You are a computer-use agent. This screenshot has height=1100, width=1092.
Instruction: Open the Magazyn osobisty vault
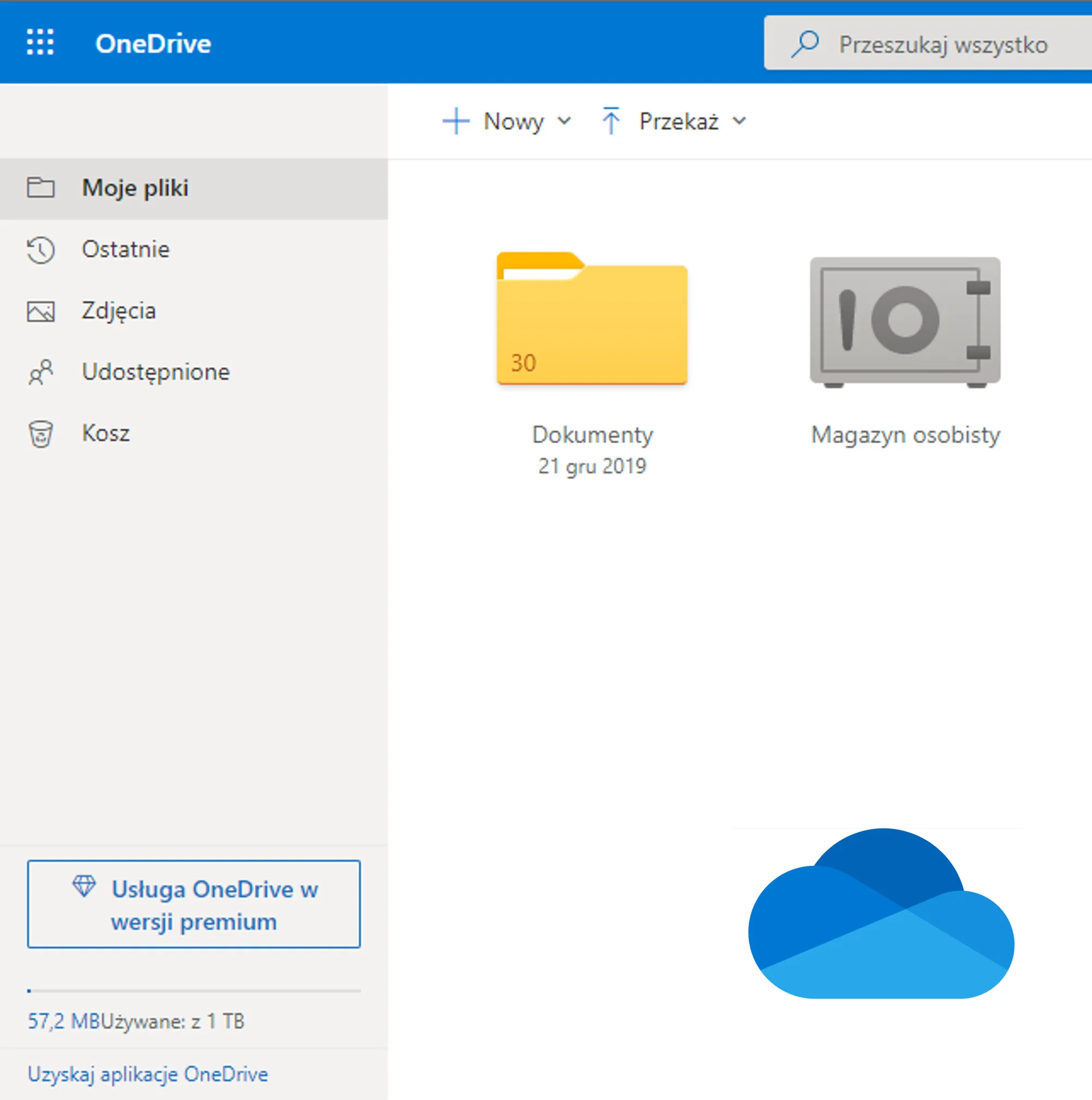[x=905, y=322]
